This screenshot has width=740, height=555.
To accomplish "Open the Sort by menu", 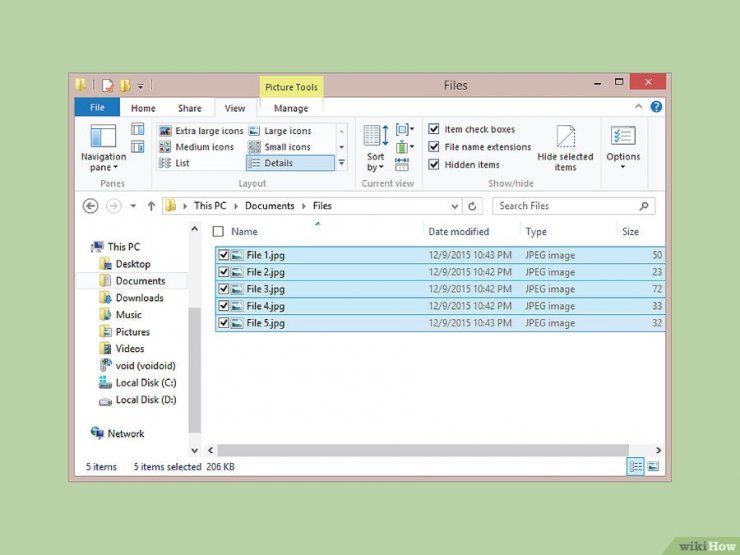I will click(376, 148).
